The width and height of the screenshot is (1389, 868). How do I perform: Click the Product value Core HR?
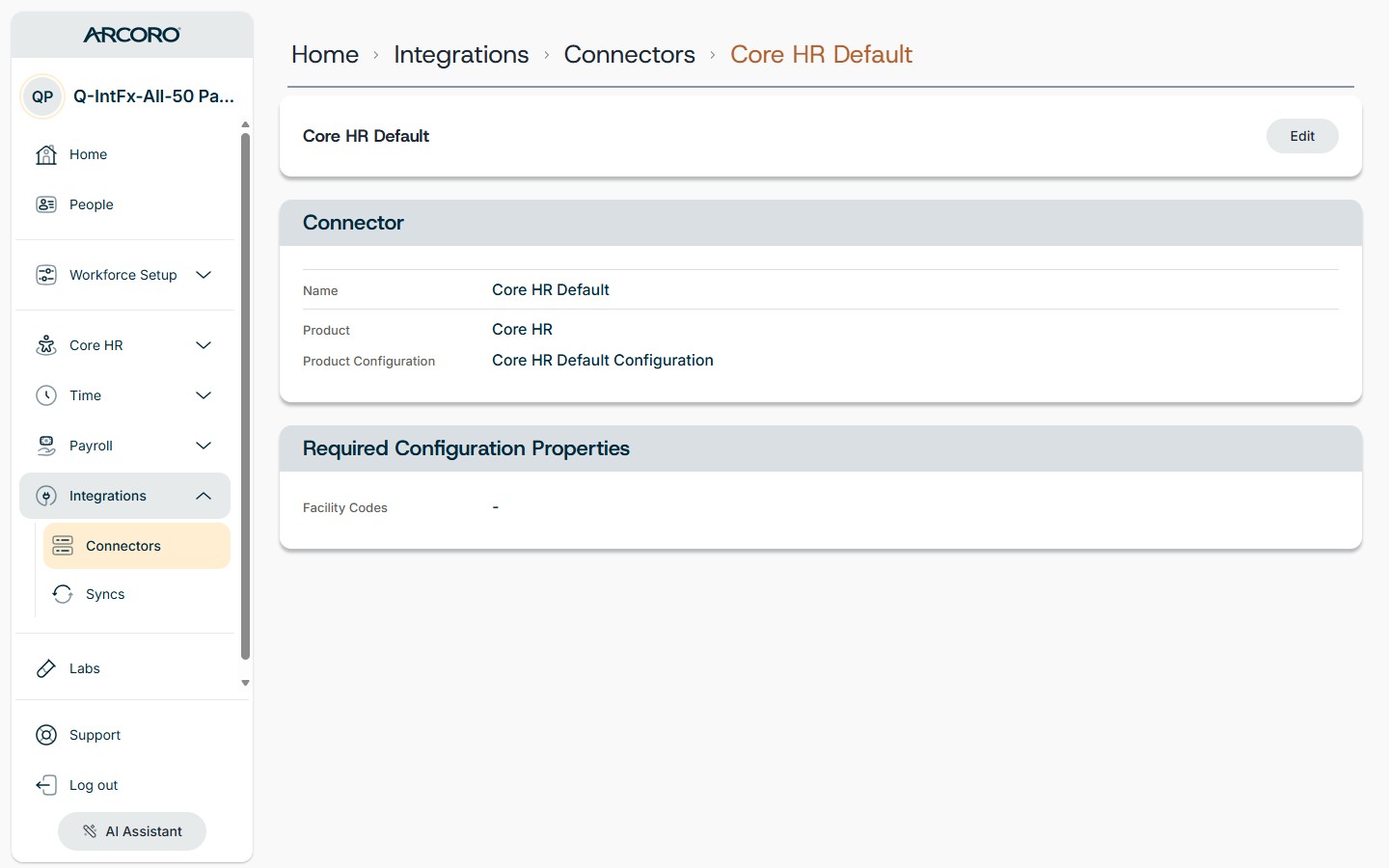point(522,329)
